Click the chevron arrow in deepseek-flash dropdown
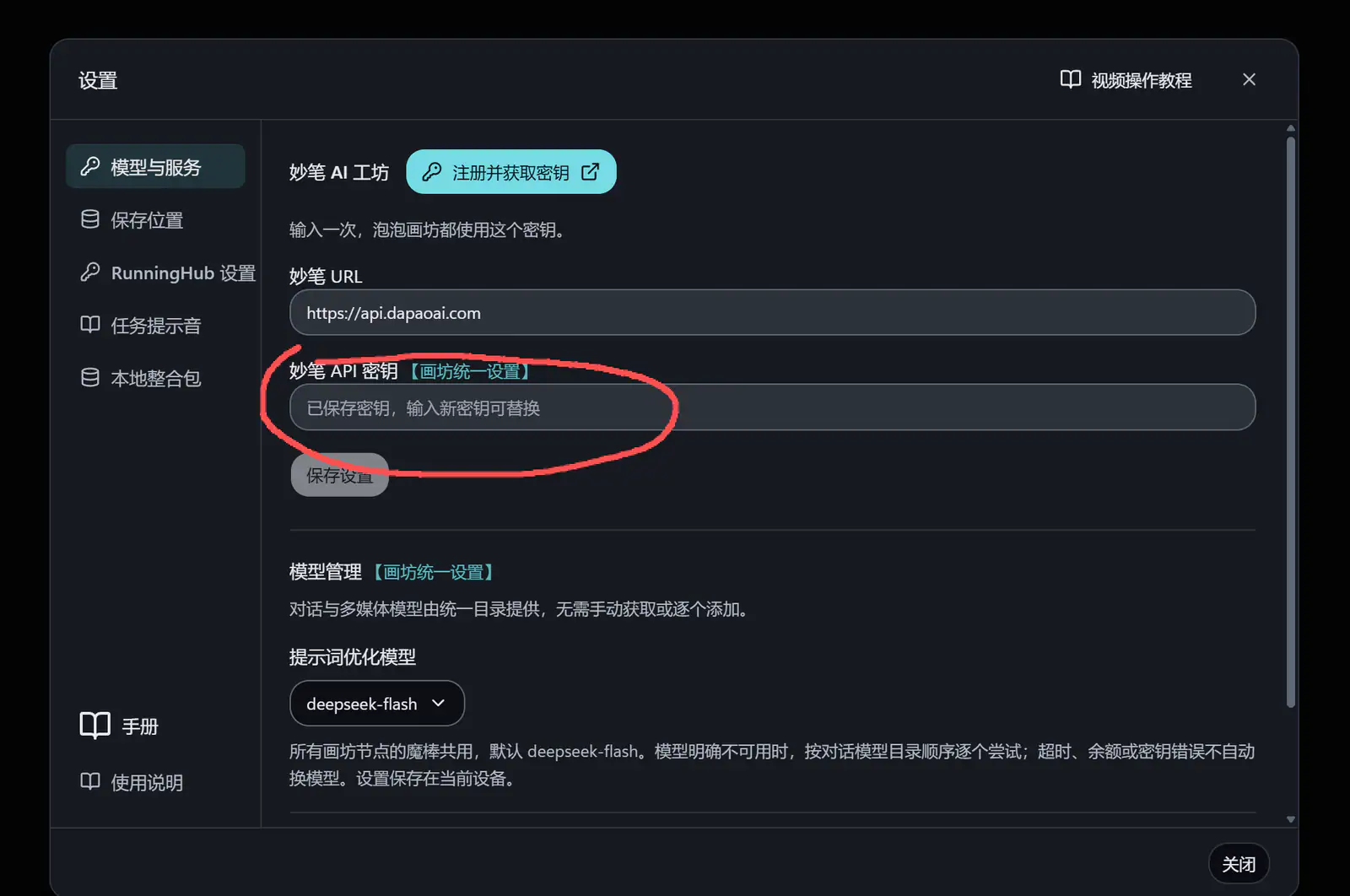Screen dimensions: 1350x896 coord(438,703)
